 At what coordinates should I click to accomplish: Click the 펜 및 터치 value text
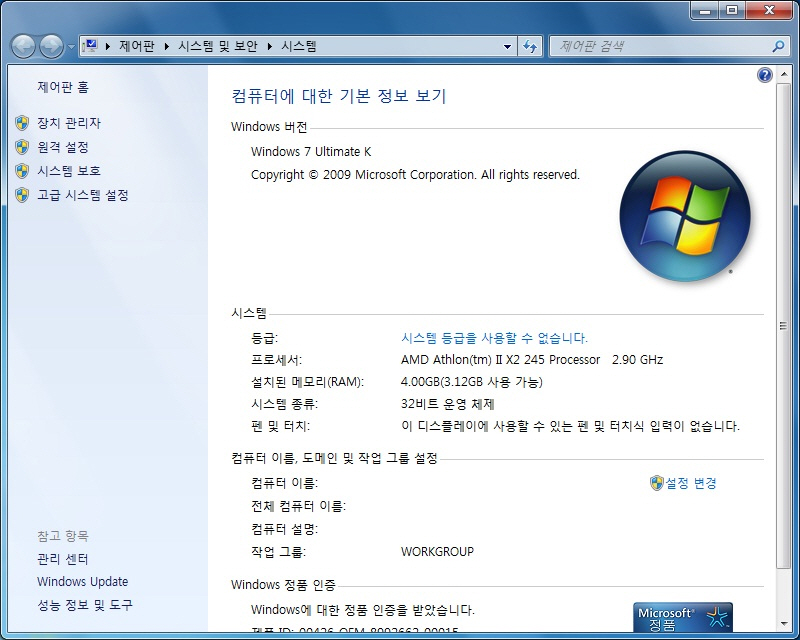coord(570,426)
